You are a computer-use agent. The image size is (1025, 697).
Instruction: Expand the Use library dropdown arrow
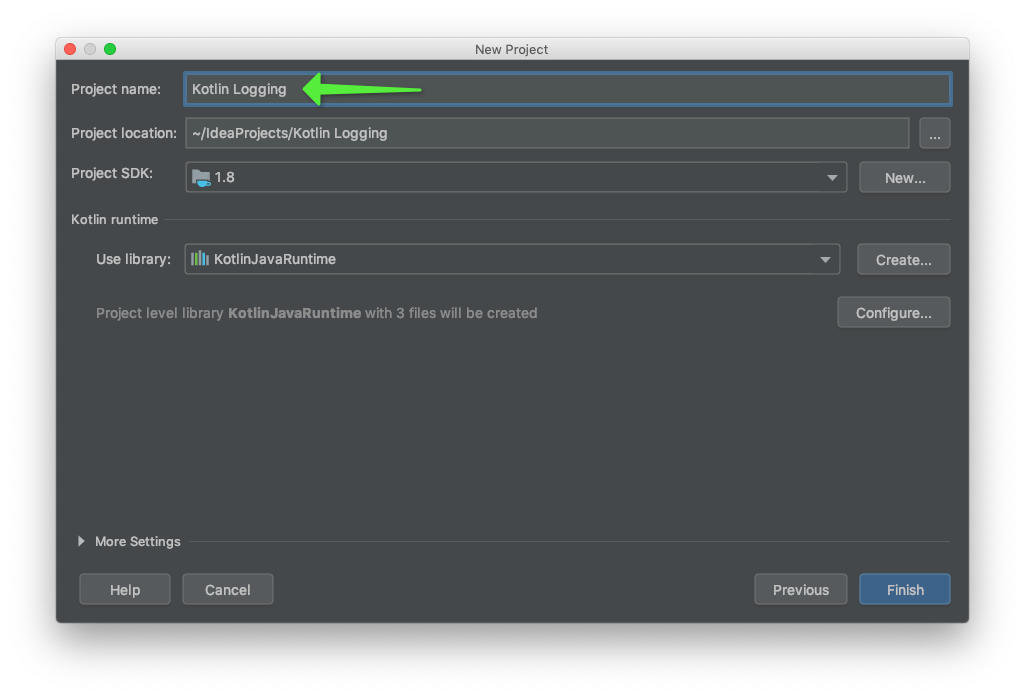[825, 260]
